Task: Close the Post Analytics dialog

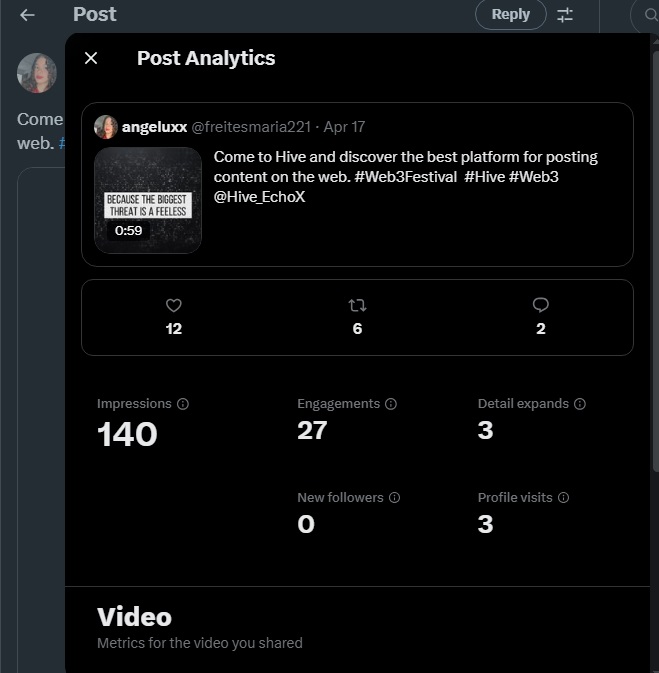Action: 91,58
